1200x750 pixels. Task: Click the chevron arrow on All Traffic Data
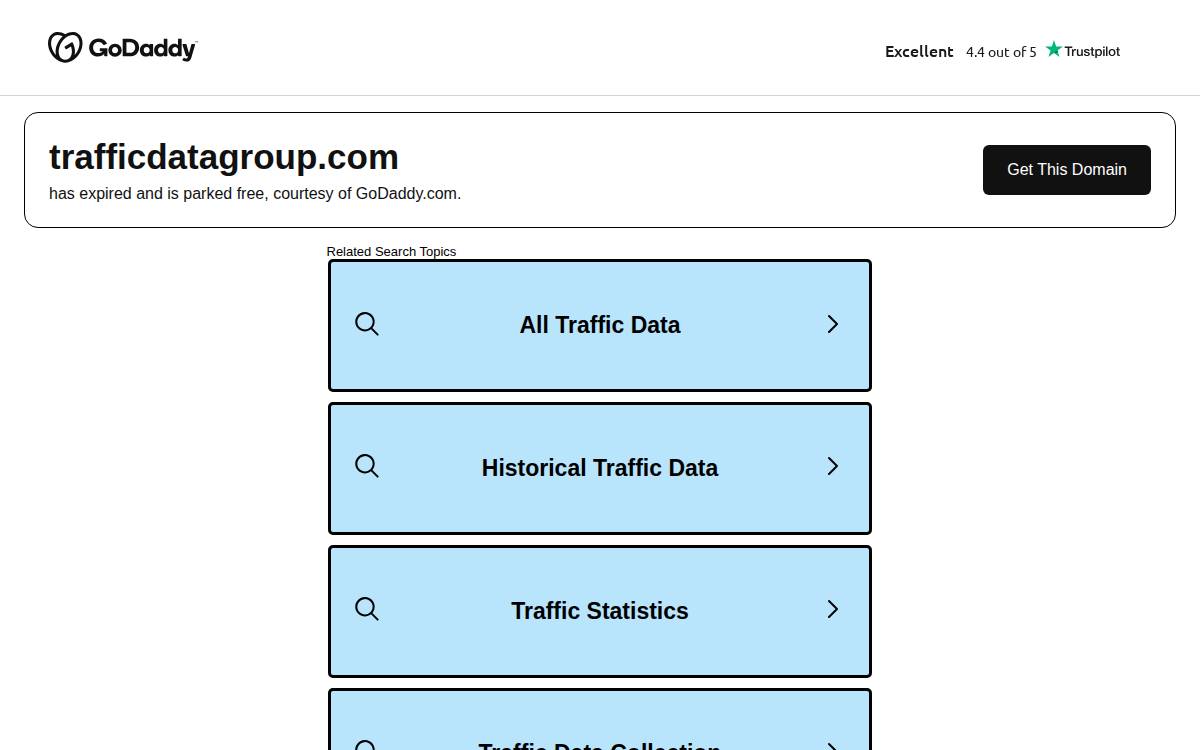832,324
